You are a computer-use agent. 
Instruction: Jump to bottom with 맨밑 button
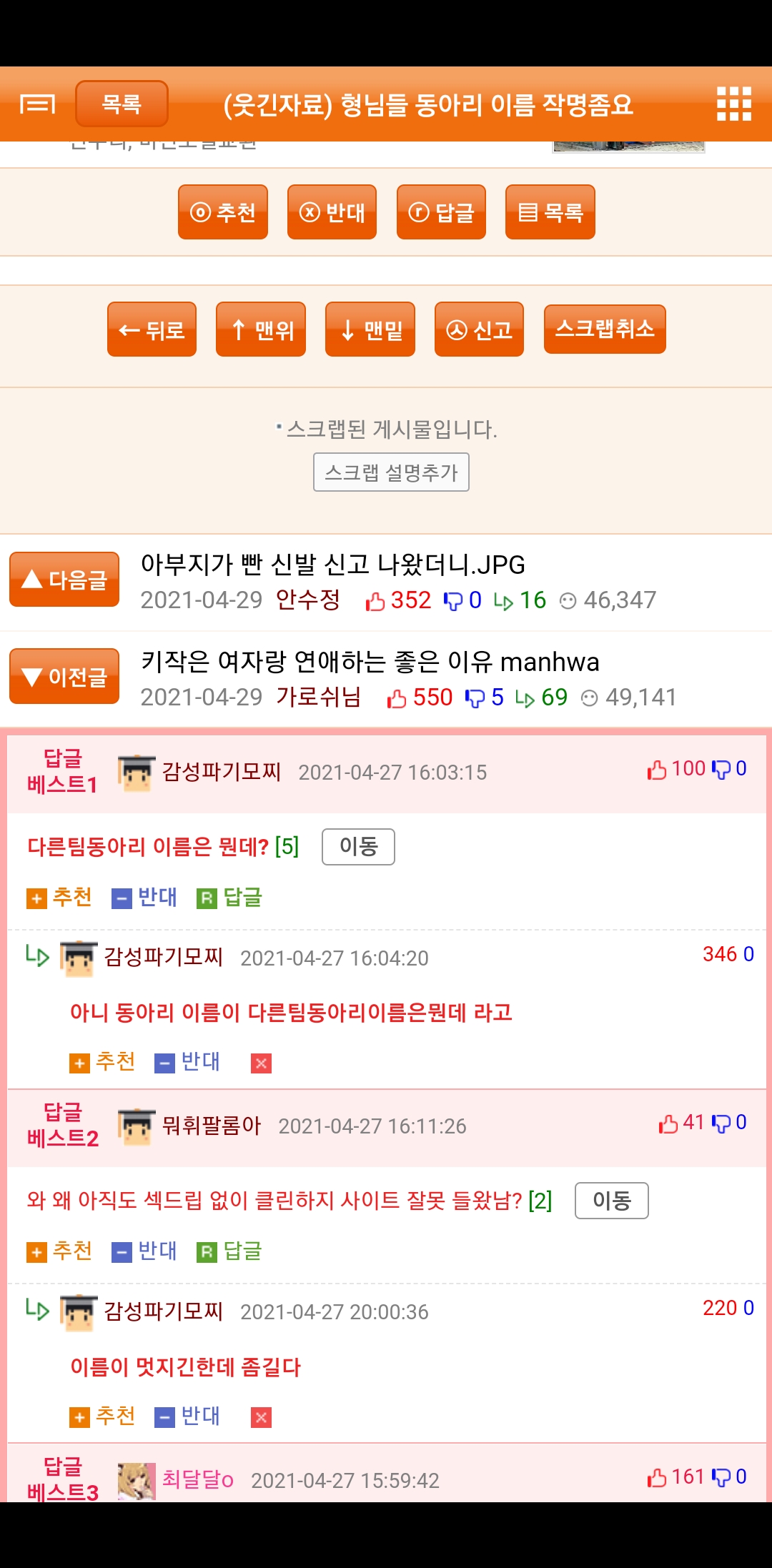click(x=370, y=329)
